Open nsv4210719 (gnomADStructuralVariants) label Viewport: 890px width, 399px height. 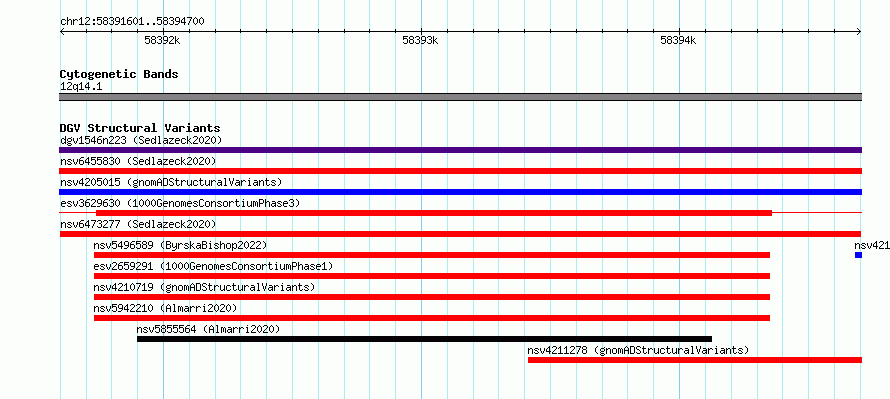coord(204,287)
